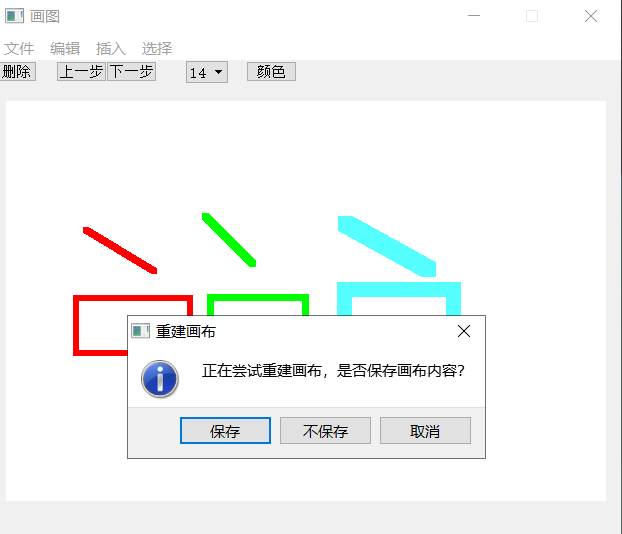Click the blue info icon in dialog
Viewport: 622px width, 534px height.
coord(160,379)
